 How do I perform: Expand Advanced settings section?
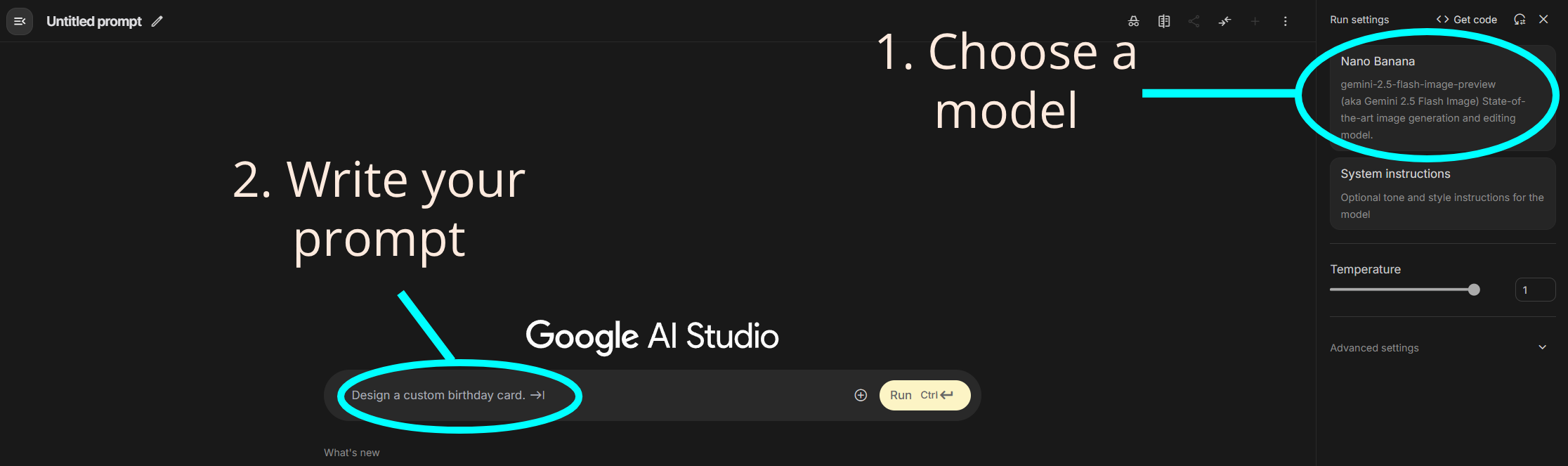1442,348
